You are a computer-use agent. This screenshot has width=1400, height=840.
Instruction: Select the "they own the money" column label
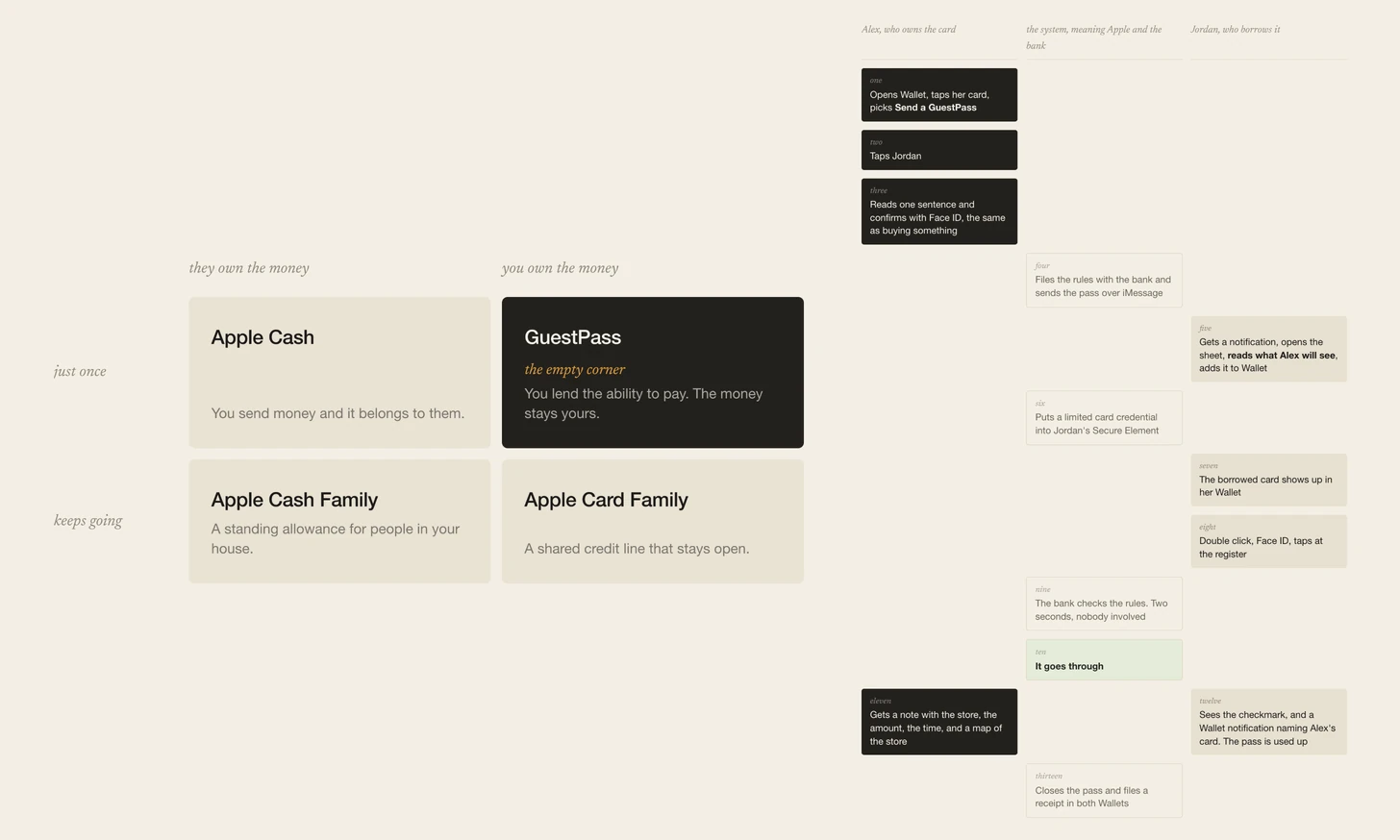tap(249, 268)
